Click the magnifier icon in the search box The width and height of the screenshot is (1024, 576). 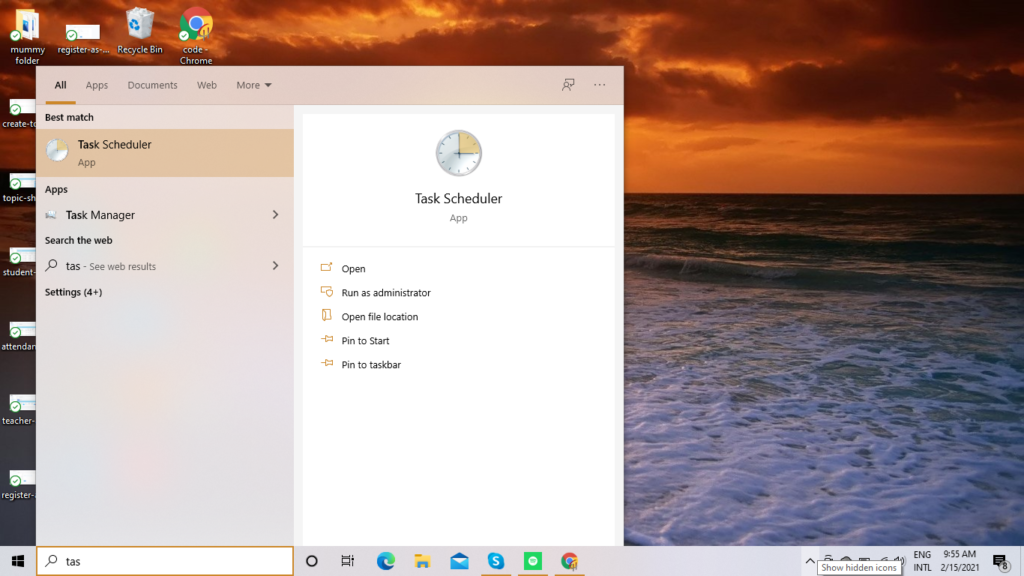click(x=52, y=561)
